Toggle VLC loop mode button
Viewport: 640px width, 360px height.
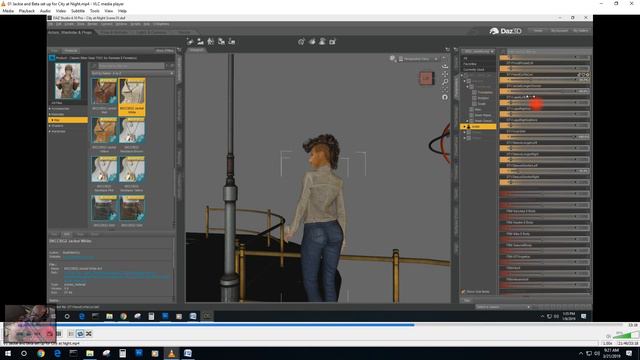[x=80, y=334]
